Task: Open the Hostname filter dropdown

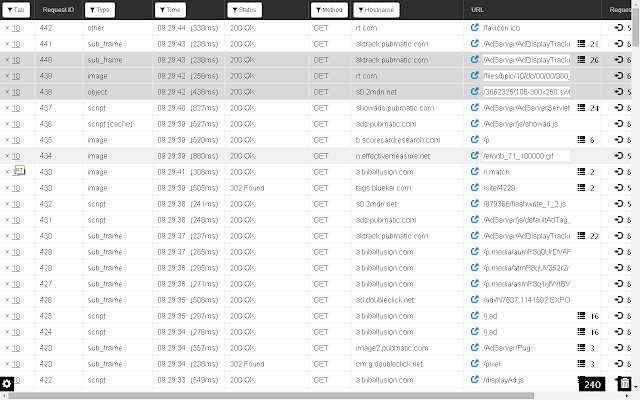Action: tap(376, 10)
